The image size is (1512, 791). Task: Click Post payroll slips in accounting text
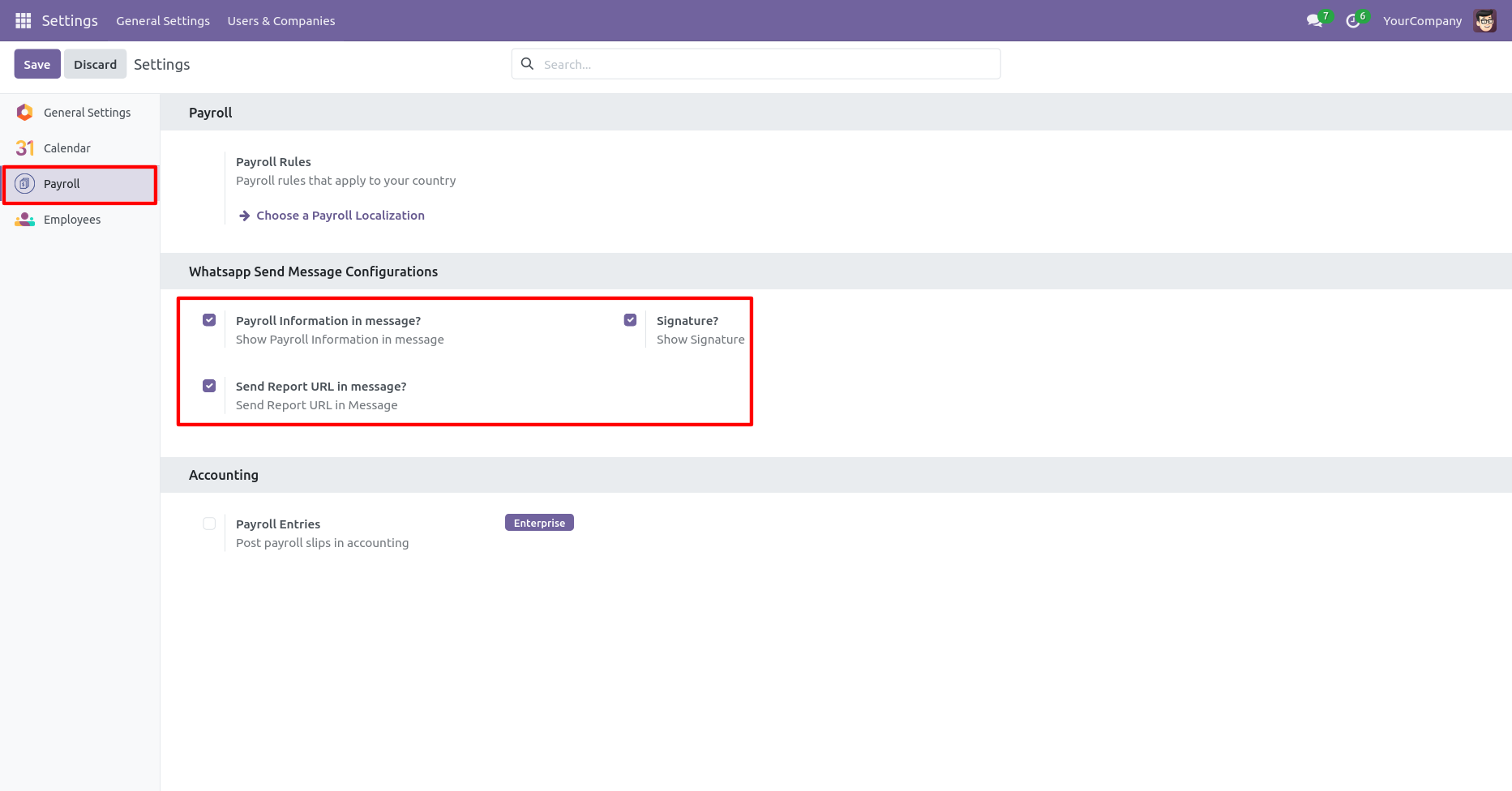[x=323, y=543]
